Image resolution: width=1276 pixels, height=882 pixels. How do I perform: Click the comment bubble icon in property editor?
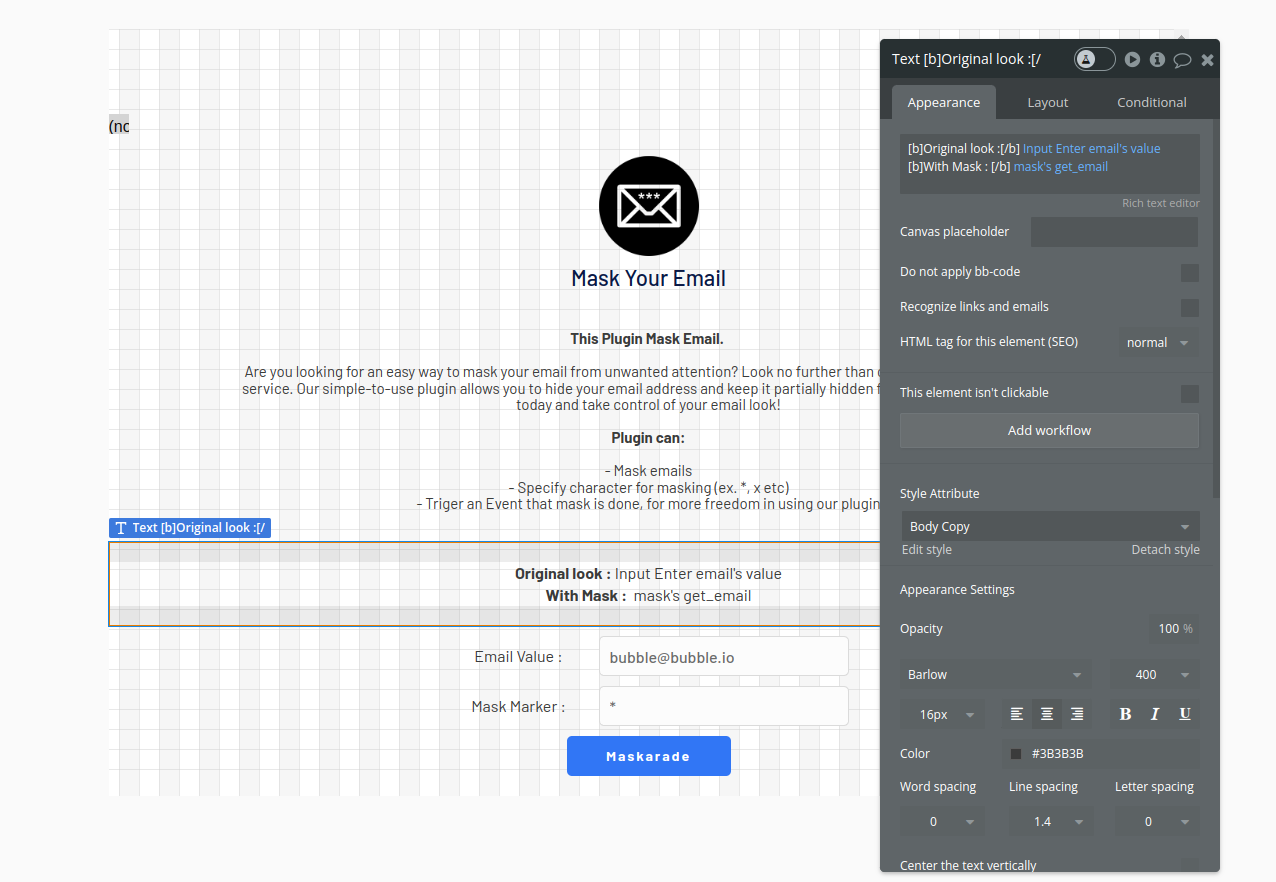tap(1182, 59)
